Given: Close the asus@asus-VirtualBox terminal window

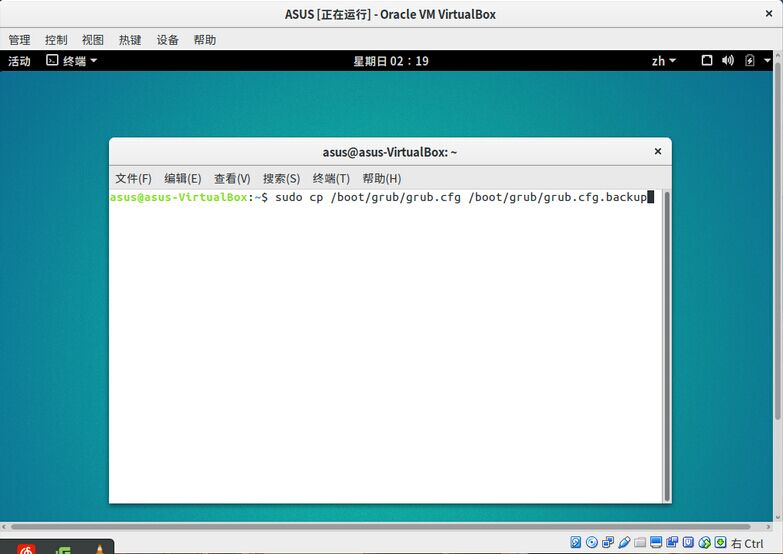Looking at the screenshot, I should 658,151.
